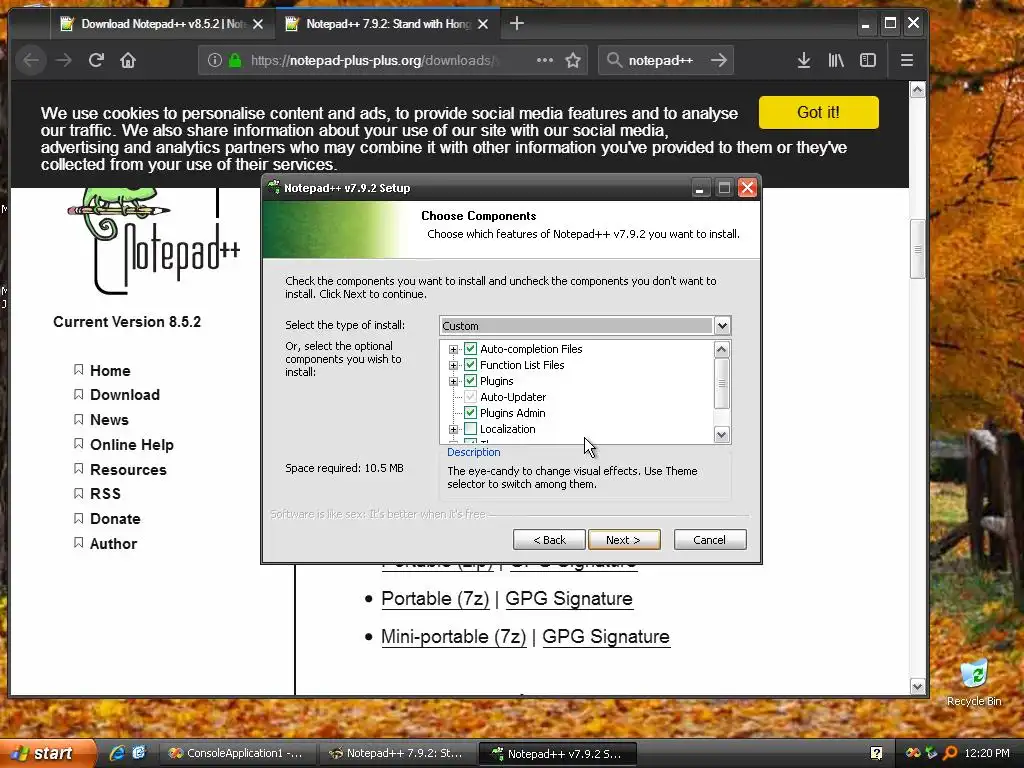This screenshot has width=1024, height=768.
Task: Click the help question mark tray icon
Action: (x=876, y=754)
